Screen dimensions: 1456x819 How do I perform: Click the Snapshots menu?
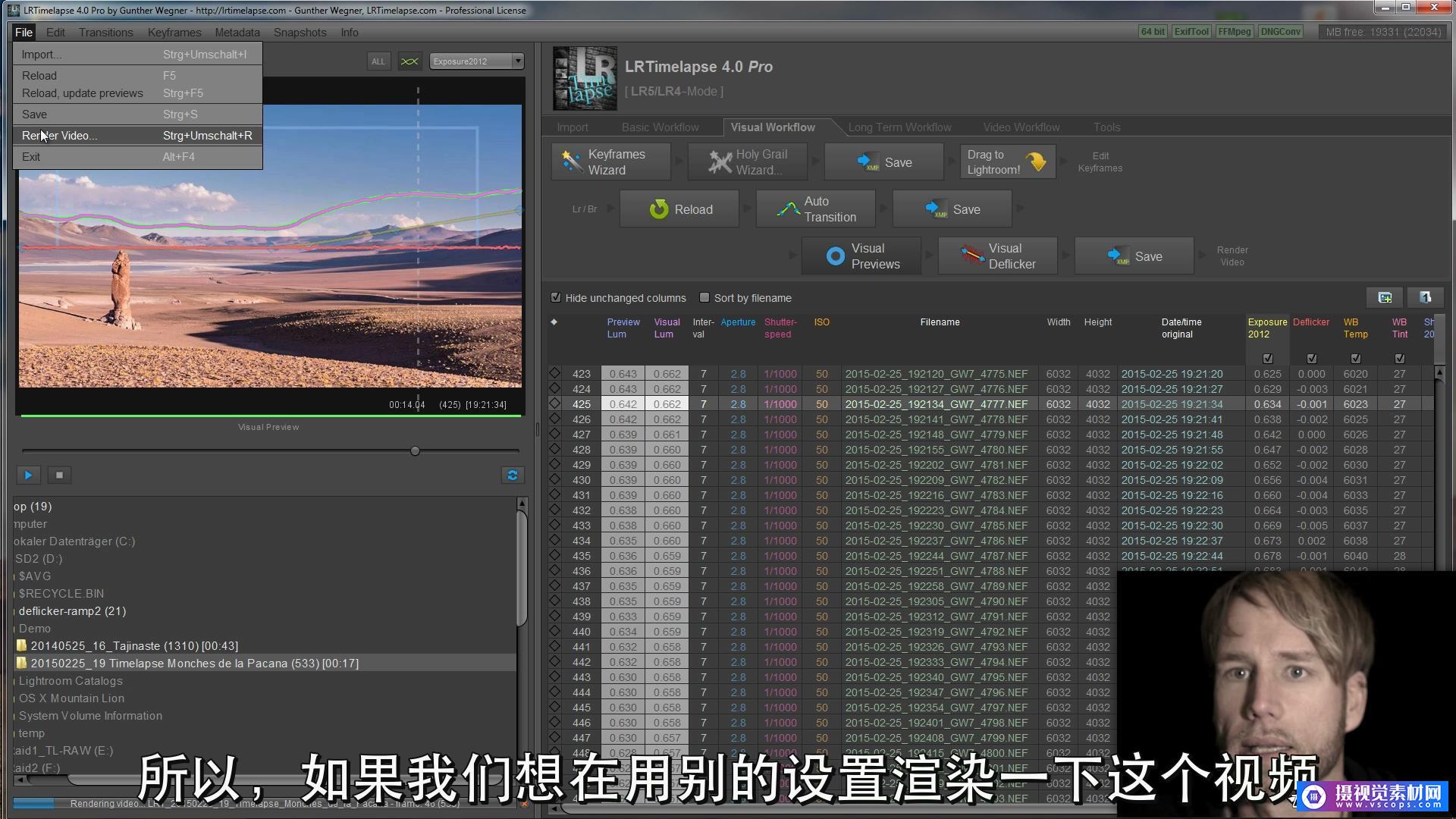tap(300, 33)
